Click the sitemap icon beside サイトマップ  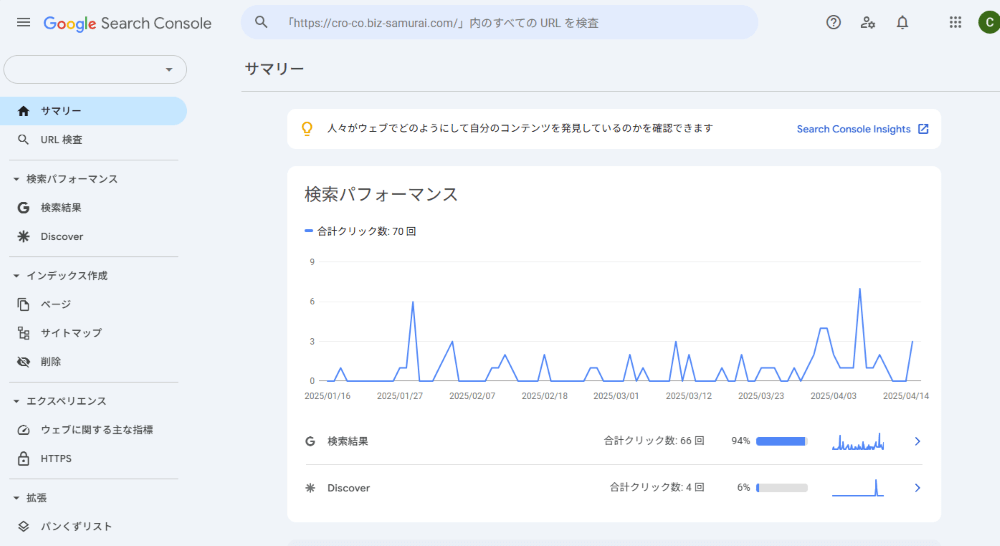[x=24, y=333]
